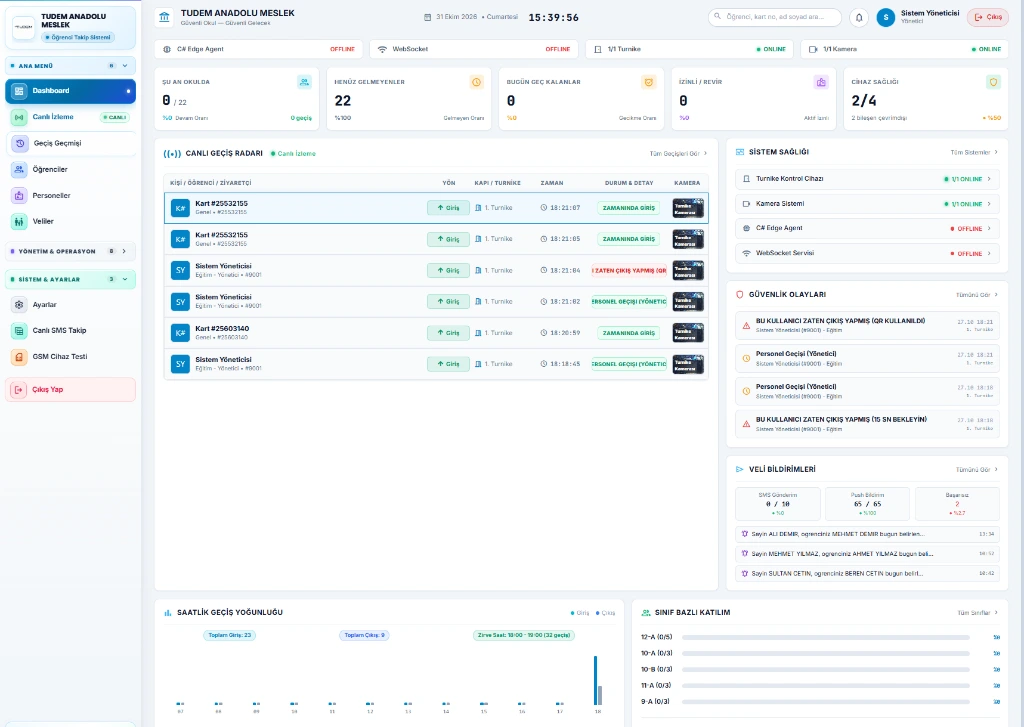Go to Dashboard in the sidebar
Image resolution: width=1024 pixels, height=727 pixels.
(x=71, y=91)
